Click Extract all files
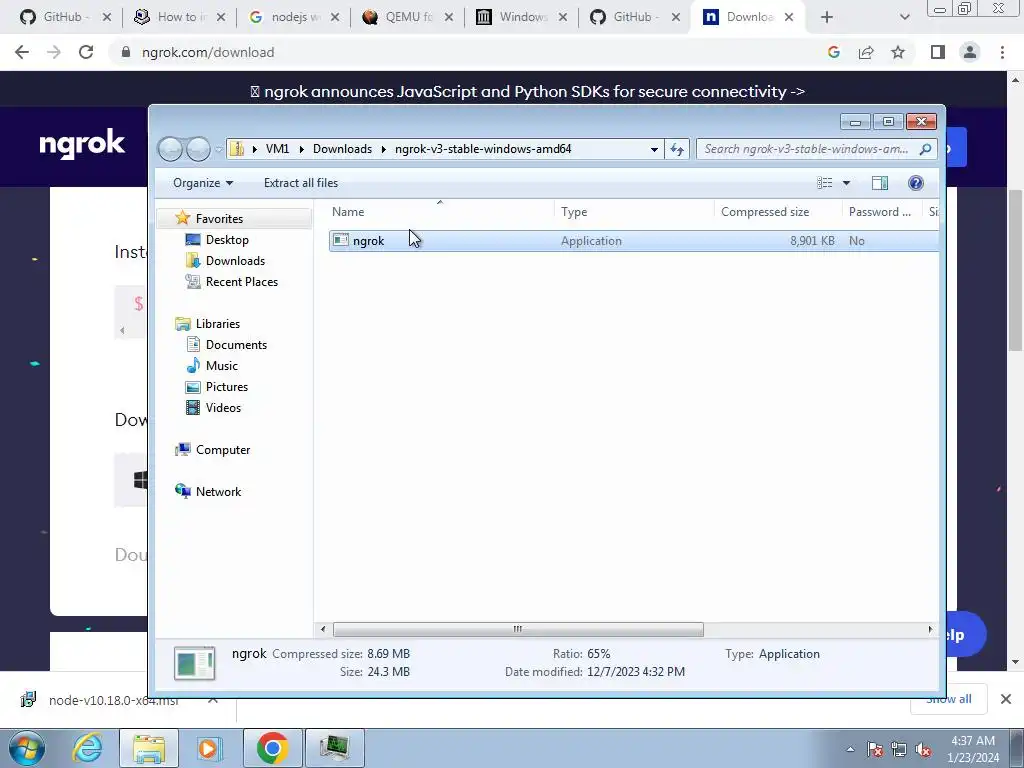This screenshot has width=1024, height=768. (300, 183)
